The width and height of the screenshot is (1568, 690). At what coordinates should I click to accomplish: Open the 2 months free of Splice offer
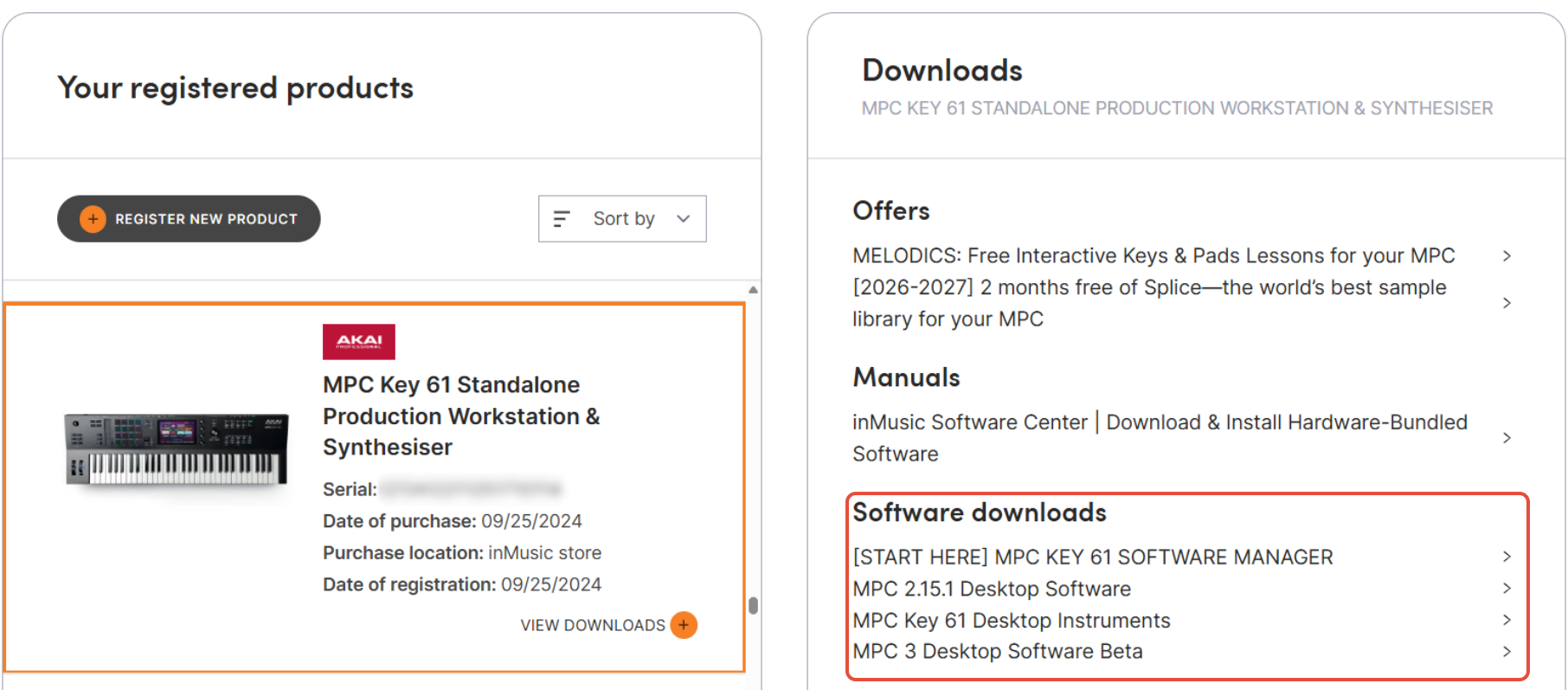(1149, 303)
